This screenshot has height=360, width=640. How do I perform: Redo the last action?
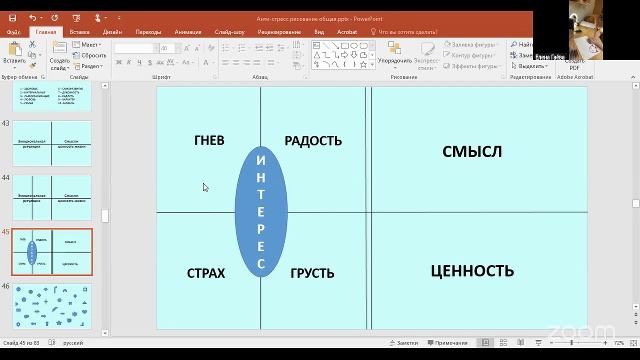pyautogui.click(x=55, y=18)
